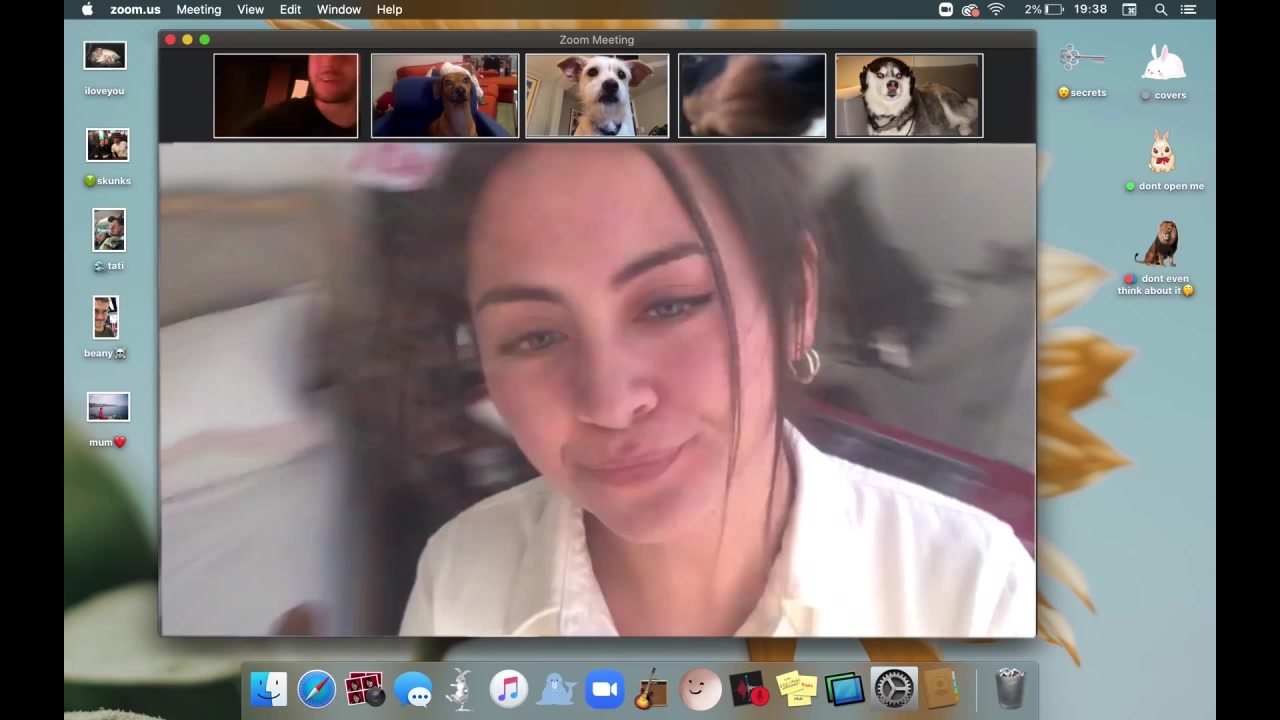Open Photo Booth in the dock
Image resolution: width=1280 pixels, height=720 pixels.
click(364, 690)
